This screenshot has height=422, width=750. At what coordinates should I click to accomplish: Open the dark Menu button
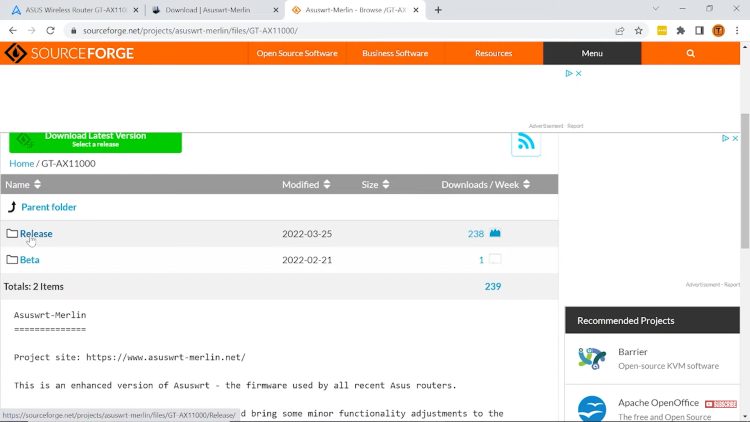pyautogui.click(x=592, y=53)
